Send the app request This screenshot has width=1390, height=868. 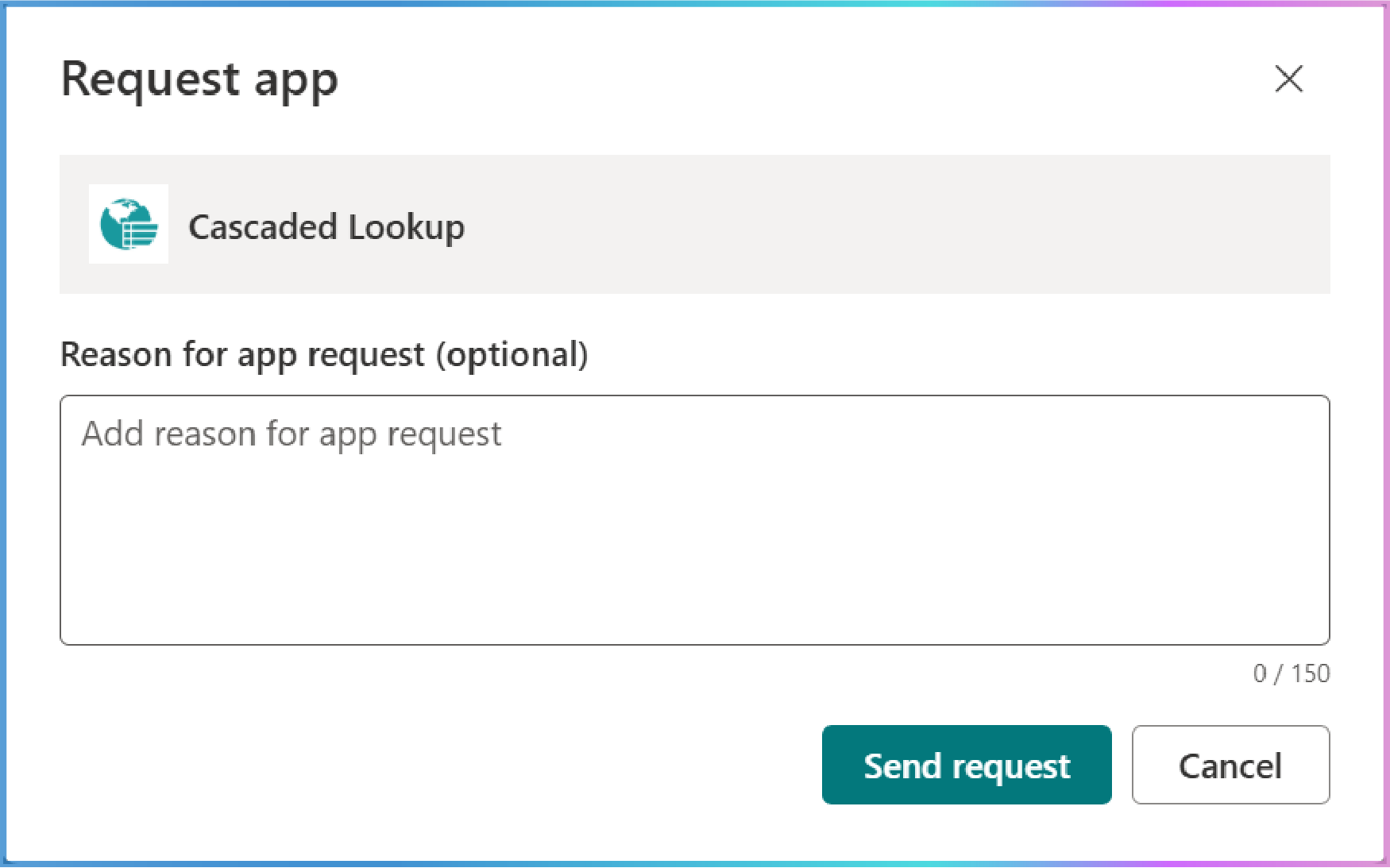click(967, 765)
